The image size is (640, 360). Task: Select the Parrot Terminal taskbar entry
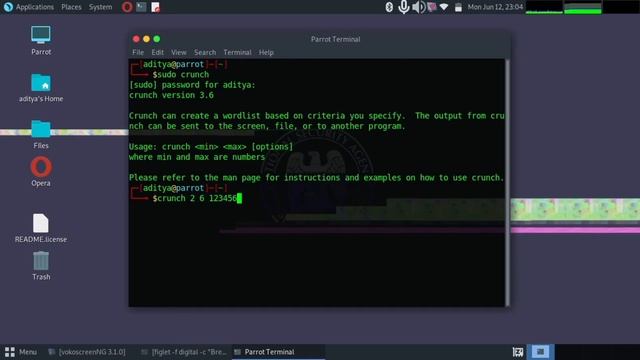click(x=279, y=352)
